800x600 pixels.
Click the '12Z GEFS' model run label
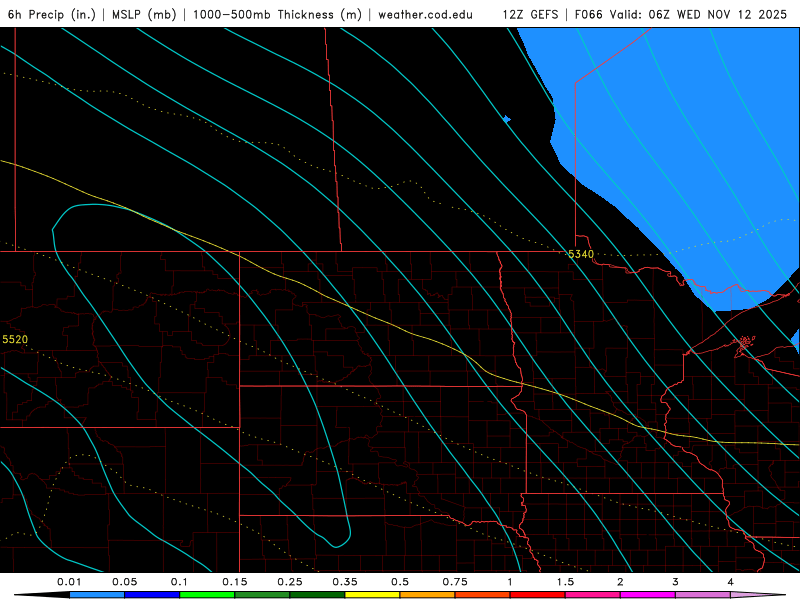click(530, 14)
